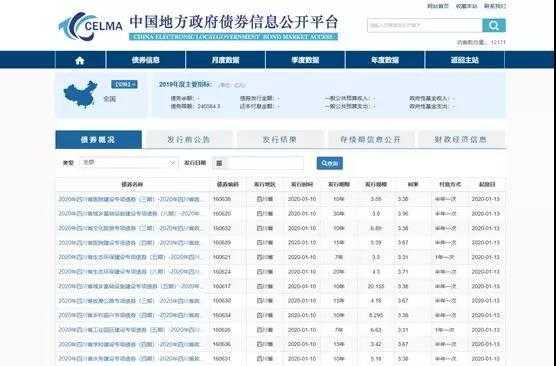Click the 发行日期 date input field

pyautogui.click(x=258, y=163)
